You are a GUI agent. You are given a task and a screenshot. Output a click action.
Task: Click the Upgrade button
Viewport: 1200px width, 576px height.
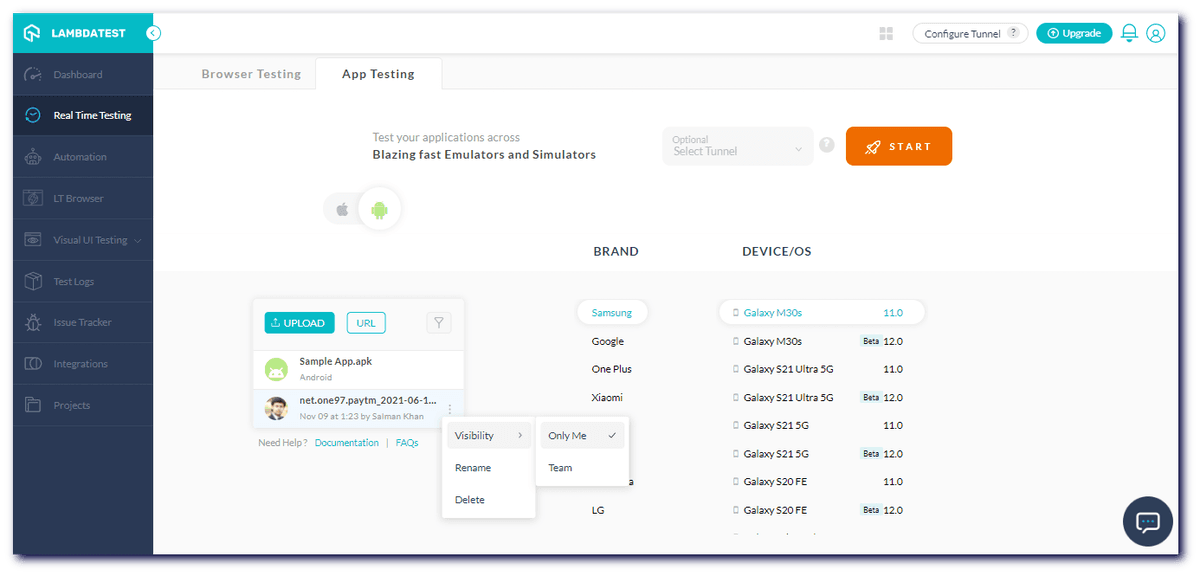tap(1074, 33)
